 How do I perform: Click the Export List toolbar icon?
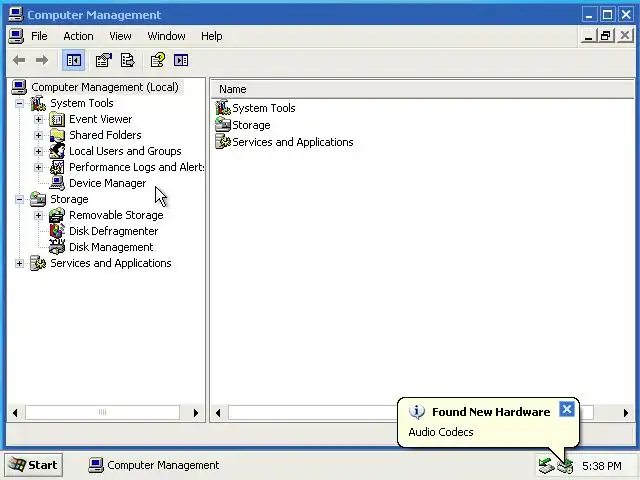click(x=127, y=60)
